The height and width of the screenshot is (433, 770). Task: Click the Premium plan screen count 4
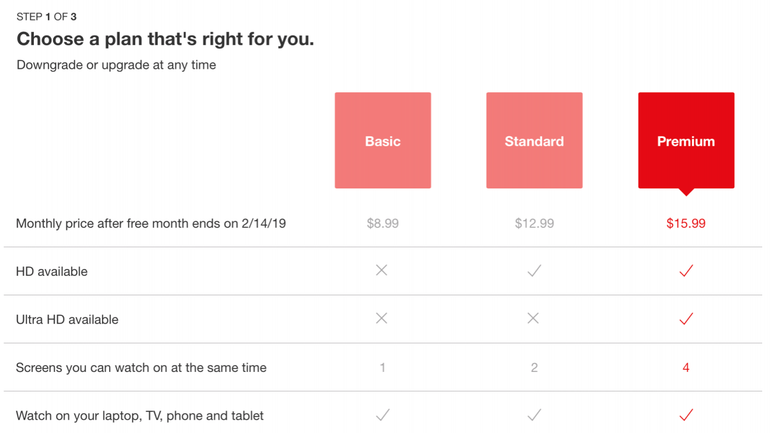click(x=686, y=367)
